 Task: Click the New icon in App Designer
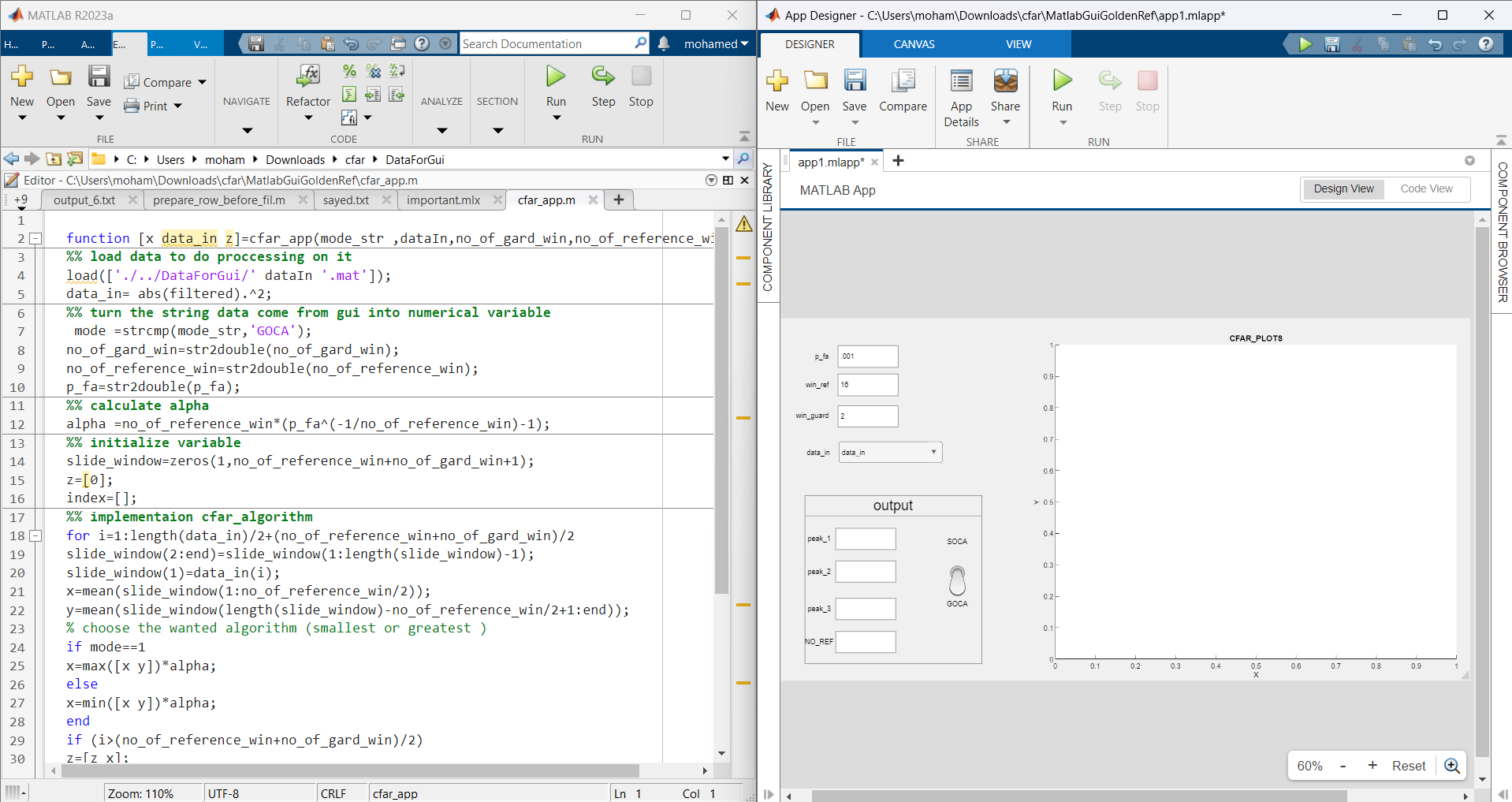[777, 81]
